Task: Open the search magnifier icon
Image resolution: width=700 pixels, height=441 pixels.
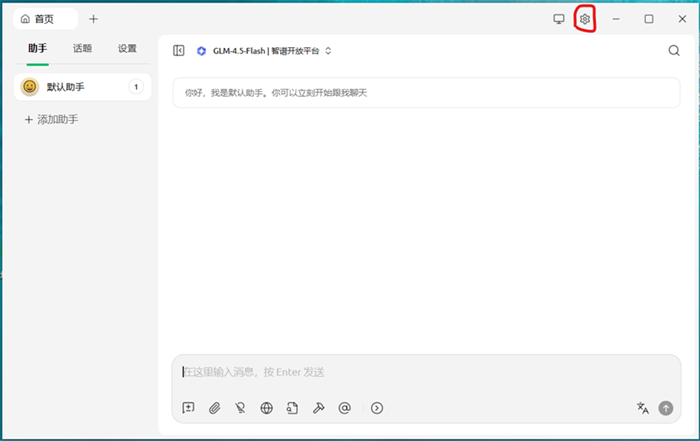Action: pos(674,51)
